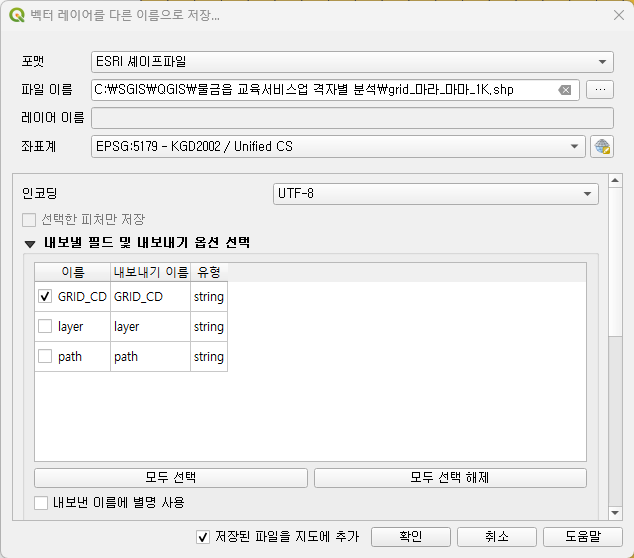This screenshot has width=634, height=558.
Task: Collapse the 내보낼 필드 및 내보내기 옵션 선택 section
Action: 30,244
